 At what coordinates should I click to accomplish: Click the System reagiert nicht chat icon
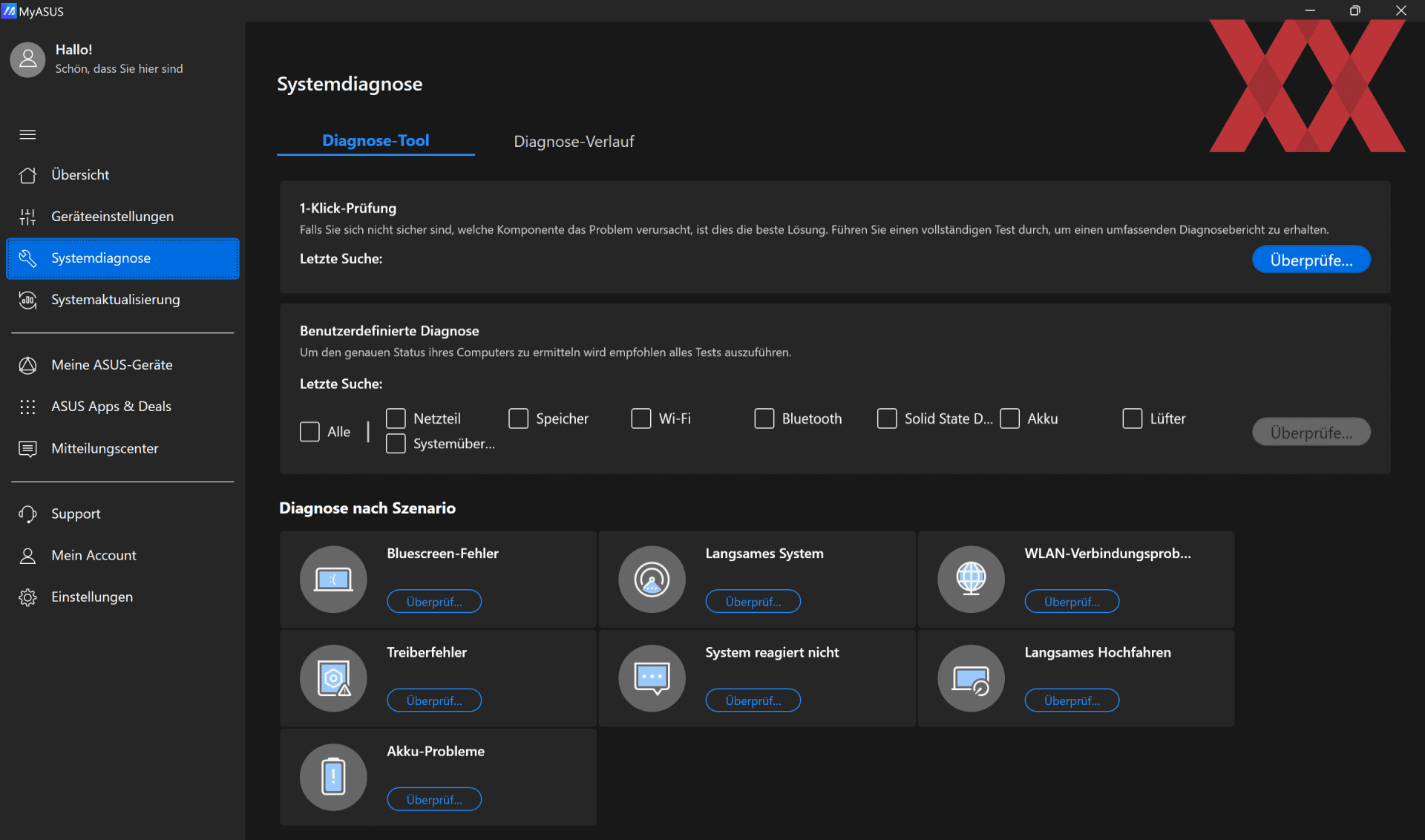tap(652, 678)
